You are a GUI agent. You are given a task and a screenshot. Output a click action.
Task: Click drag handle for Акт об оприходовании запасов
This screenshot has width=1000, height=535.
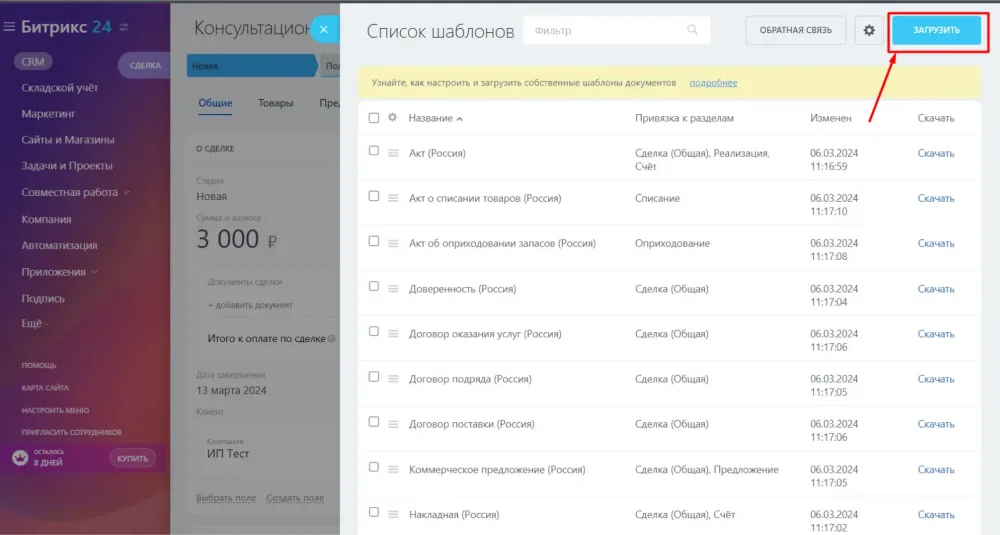393,244
